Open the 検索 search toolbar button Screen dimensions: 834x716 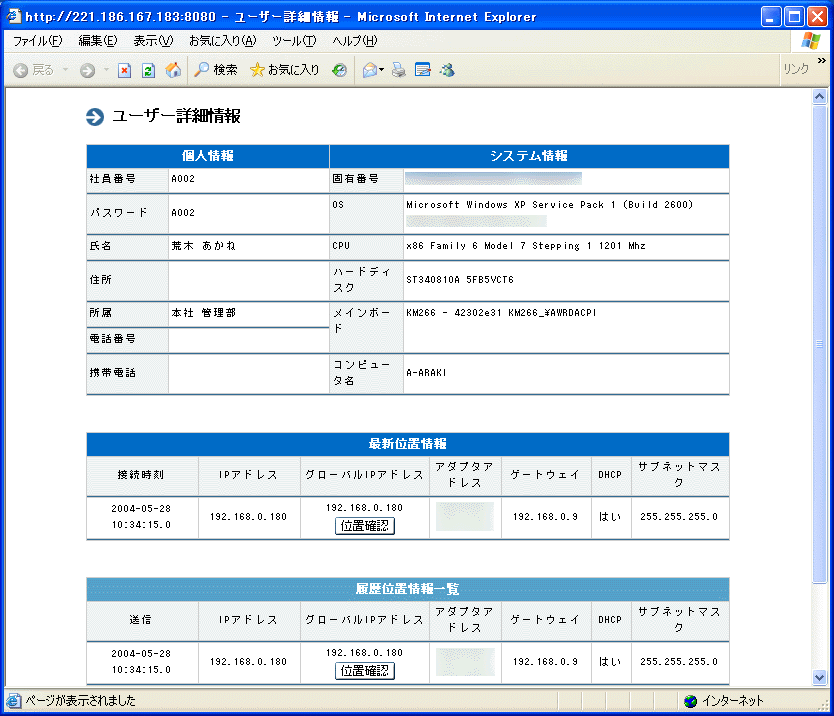[x=215, y=70]
